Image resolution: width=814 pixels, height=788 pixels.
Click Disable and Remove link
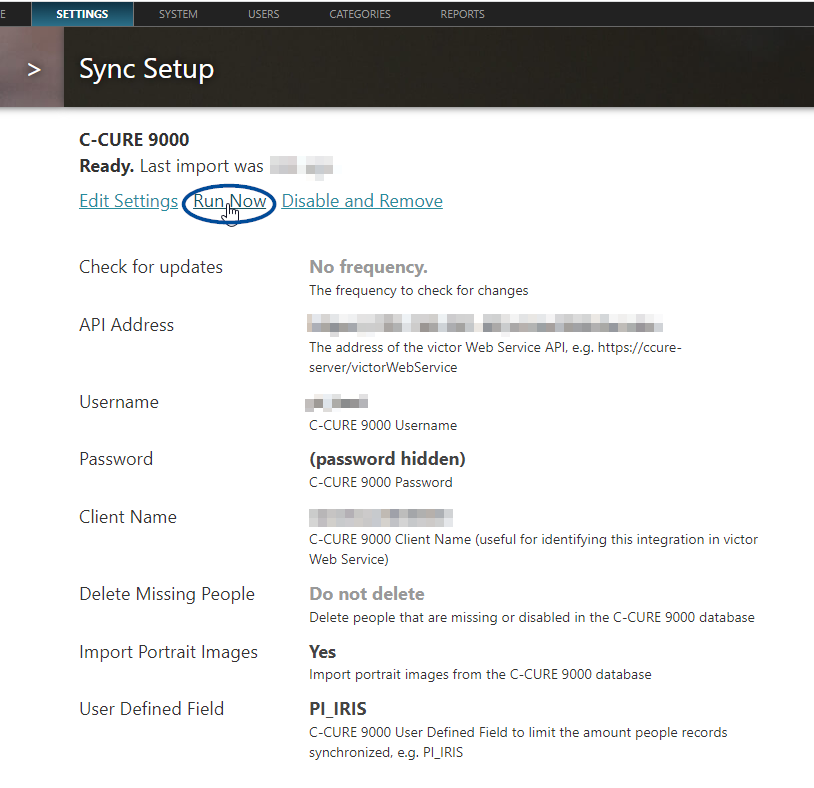362,201
